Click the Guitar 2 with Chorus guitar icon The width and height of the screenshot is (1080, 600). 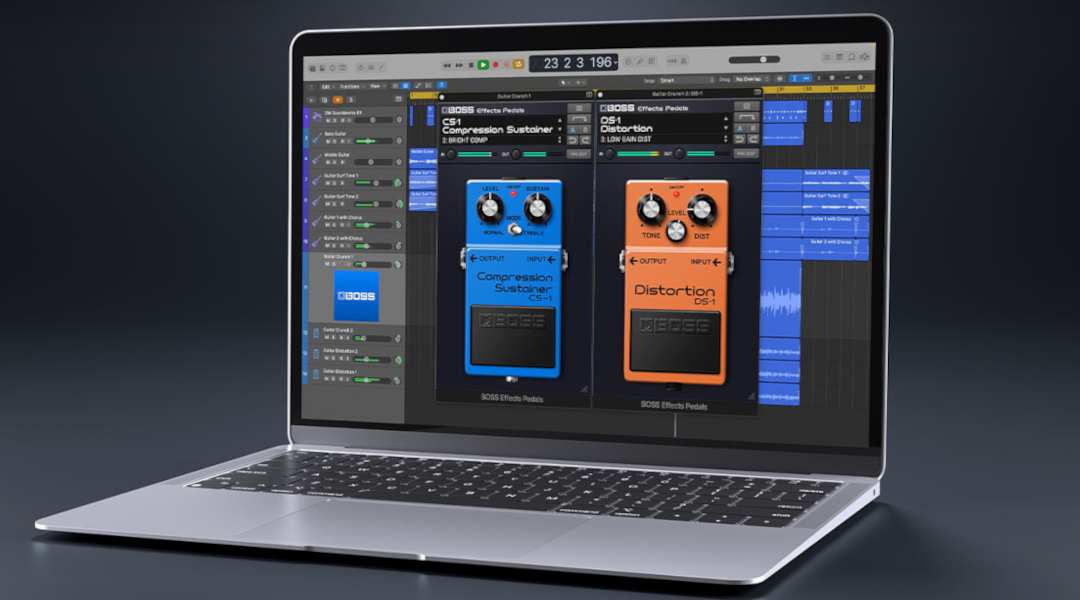coord(317,242)
